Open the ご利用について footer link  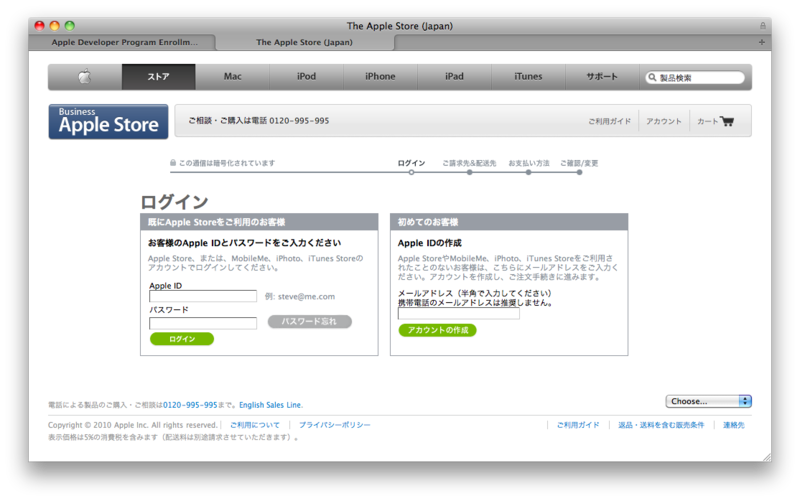tap(255, 425)
